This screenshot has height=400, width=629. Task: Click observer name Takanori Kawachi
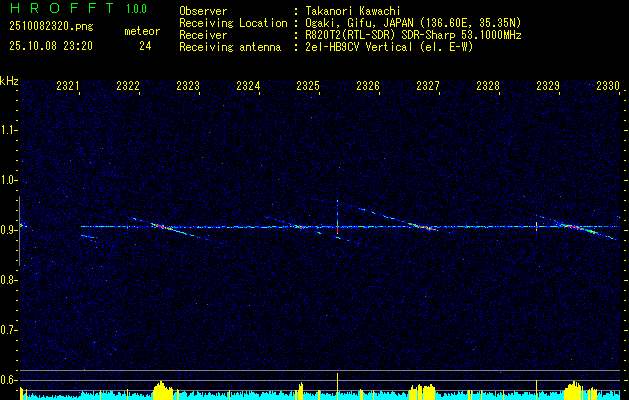353,11
